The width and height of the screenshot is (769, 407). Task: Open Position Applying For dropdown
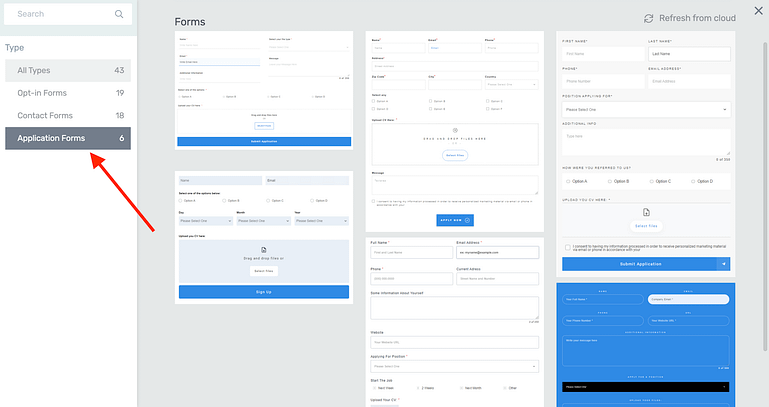pyautogui.click(x=646, y=108)
